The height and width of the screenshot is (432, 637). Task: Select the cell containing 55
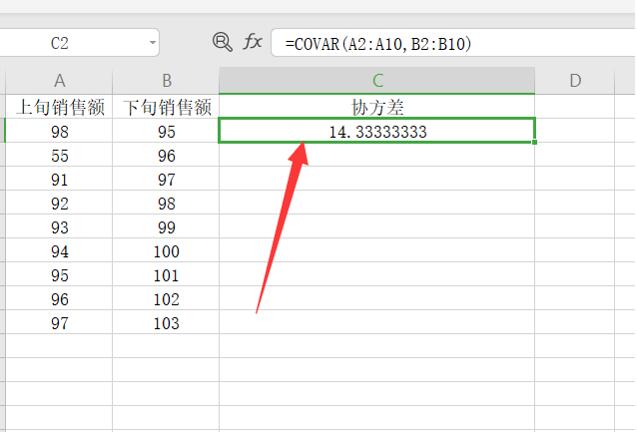[60, 156]
